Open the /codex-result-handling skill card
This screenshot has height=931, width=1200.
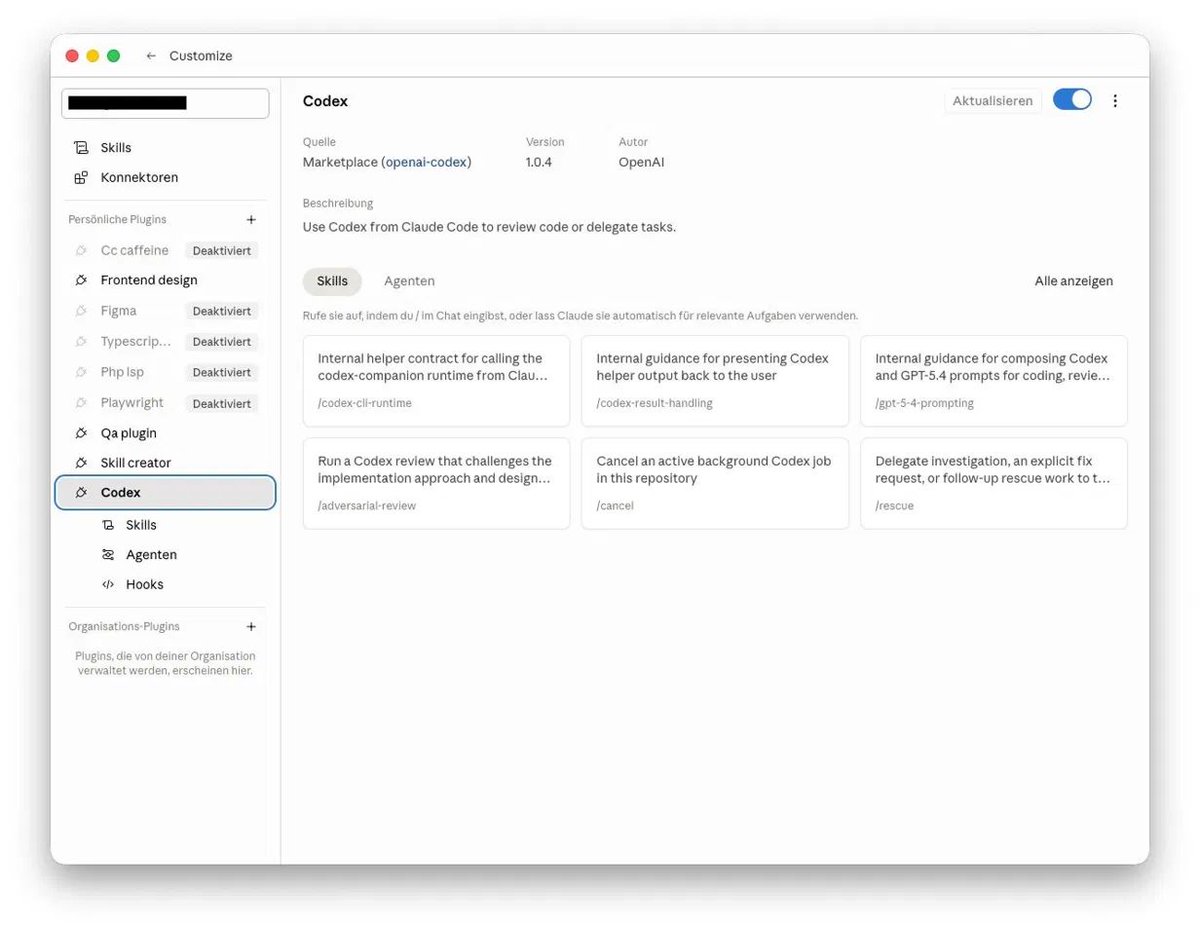click(715, 381)
